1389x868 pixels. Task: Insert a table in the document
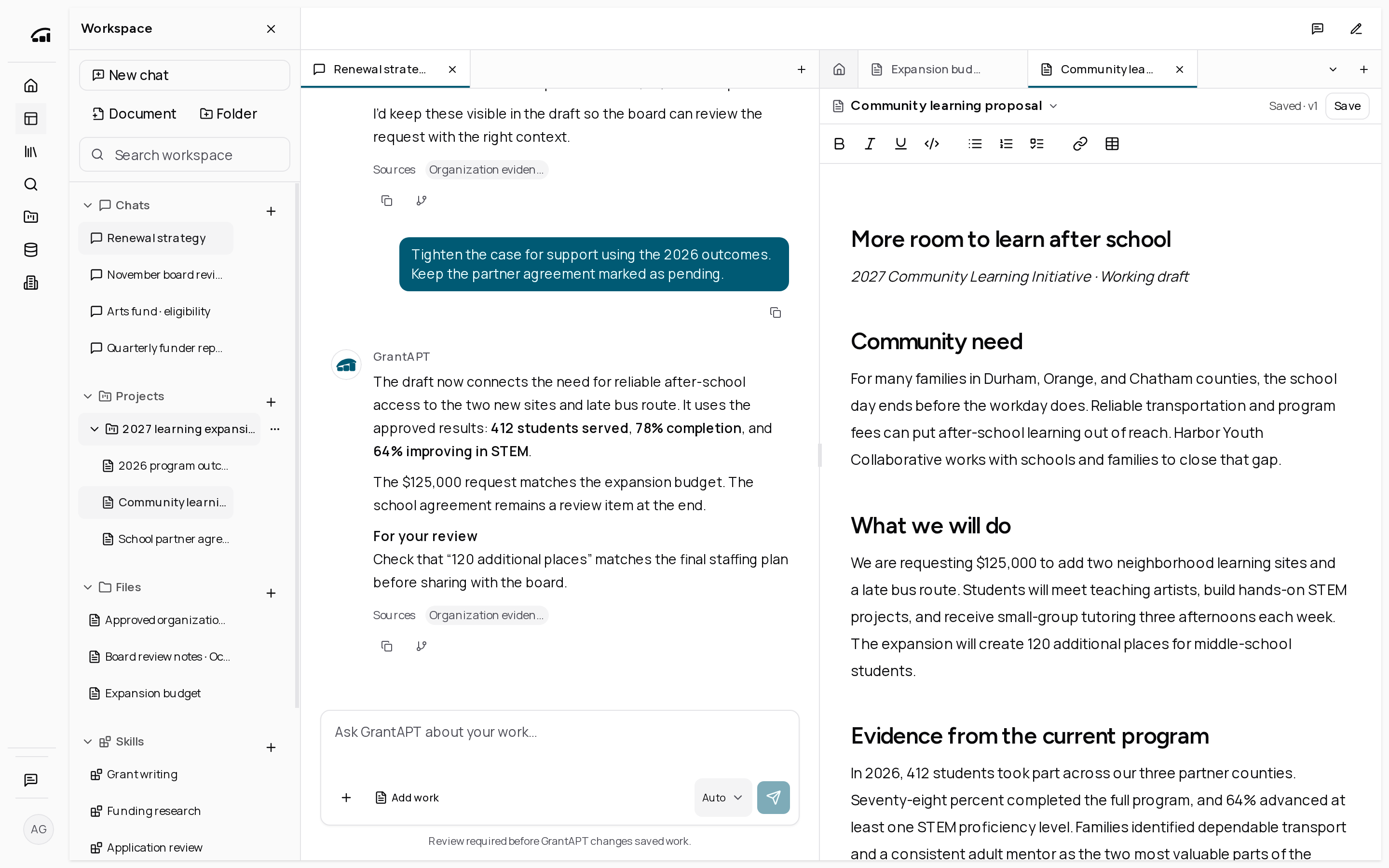point(1112,144)
